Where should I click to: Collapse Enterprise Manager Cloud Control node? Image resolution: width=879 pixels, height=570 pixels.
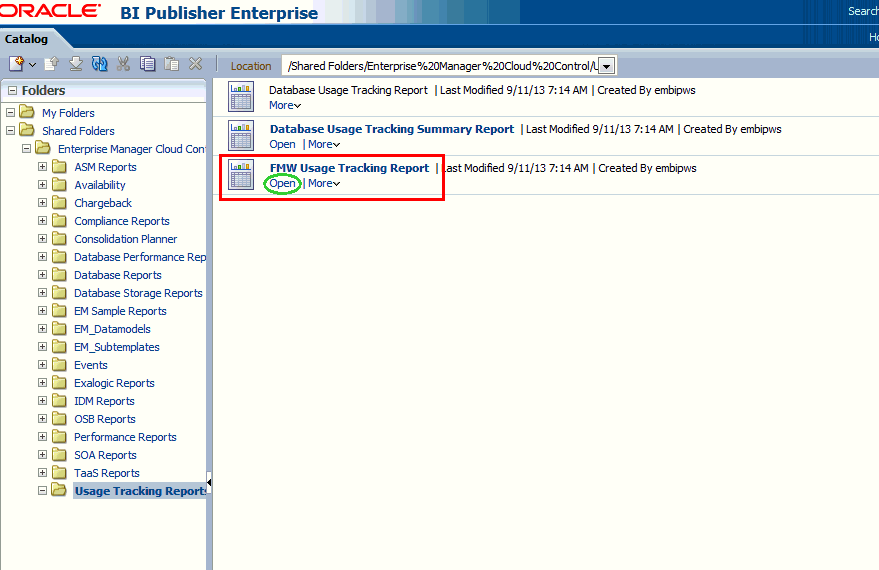[26, 149]
